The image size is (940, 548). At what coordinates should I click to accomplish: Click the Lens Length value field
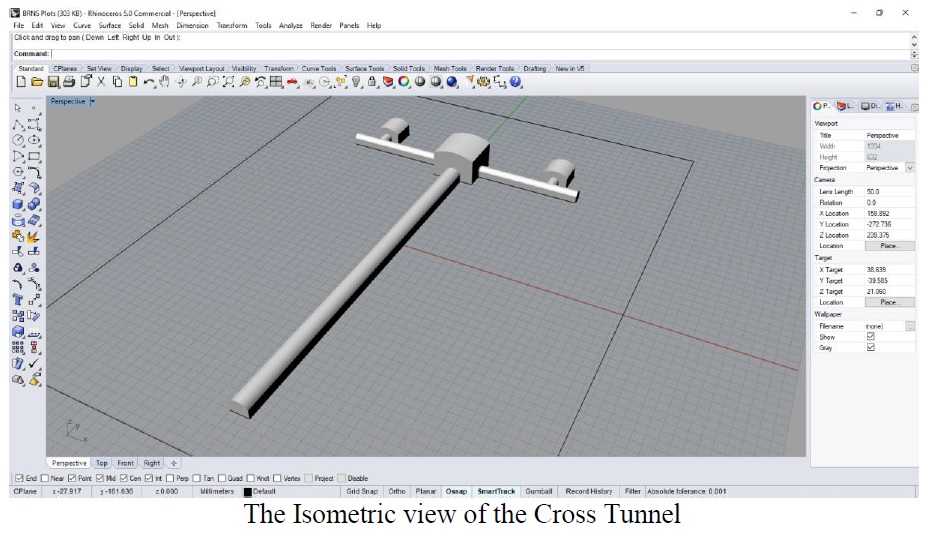890,191
